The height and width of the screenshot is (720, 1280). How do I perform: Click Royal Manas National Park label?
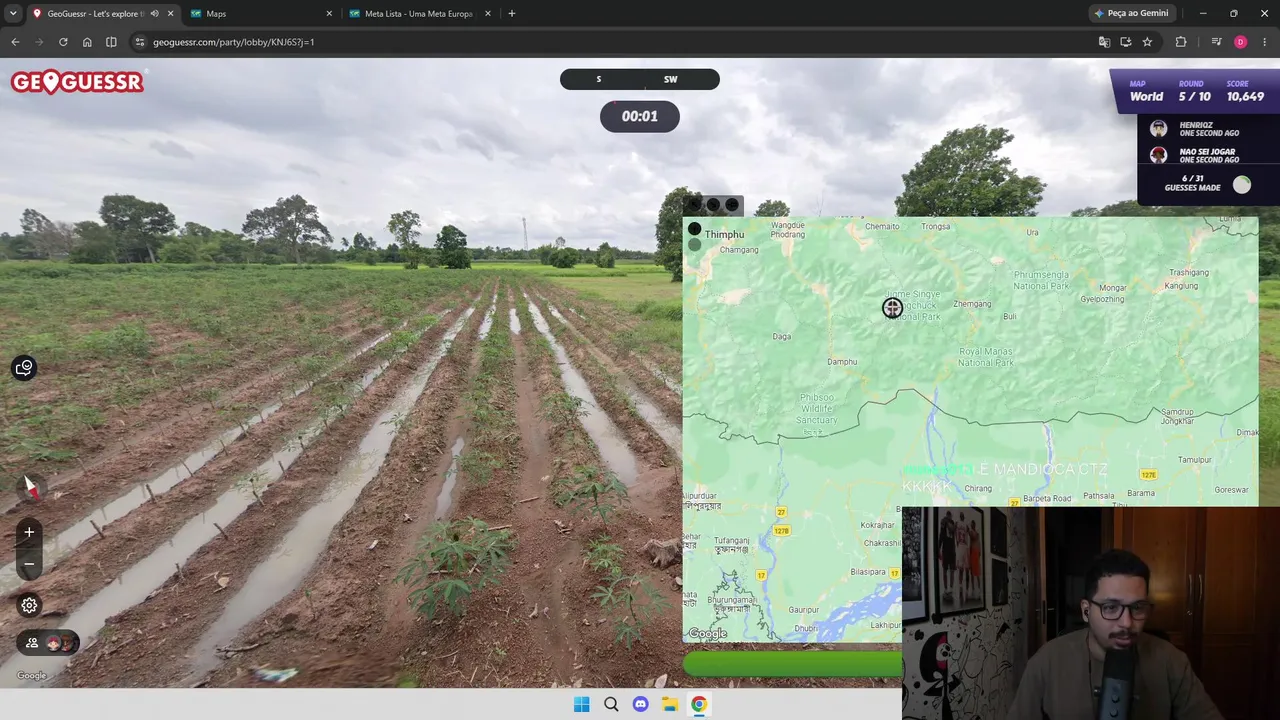tap(986, 357)
